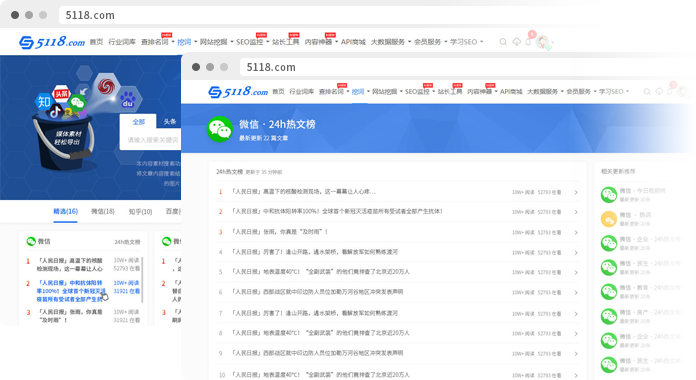
Task: Click the 5118.com logo in the front window
Action: point(238,92)
